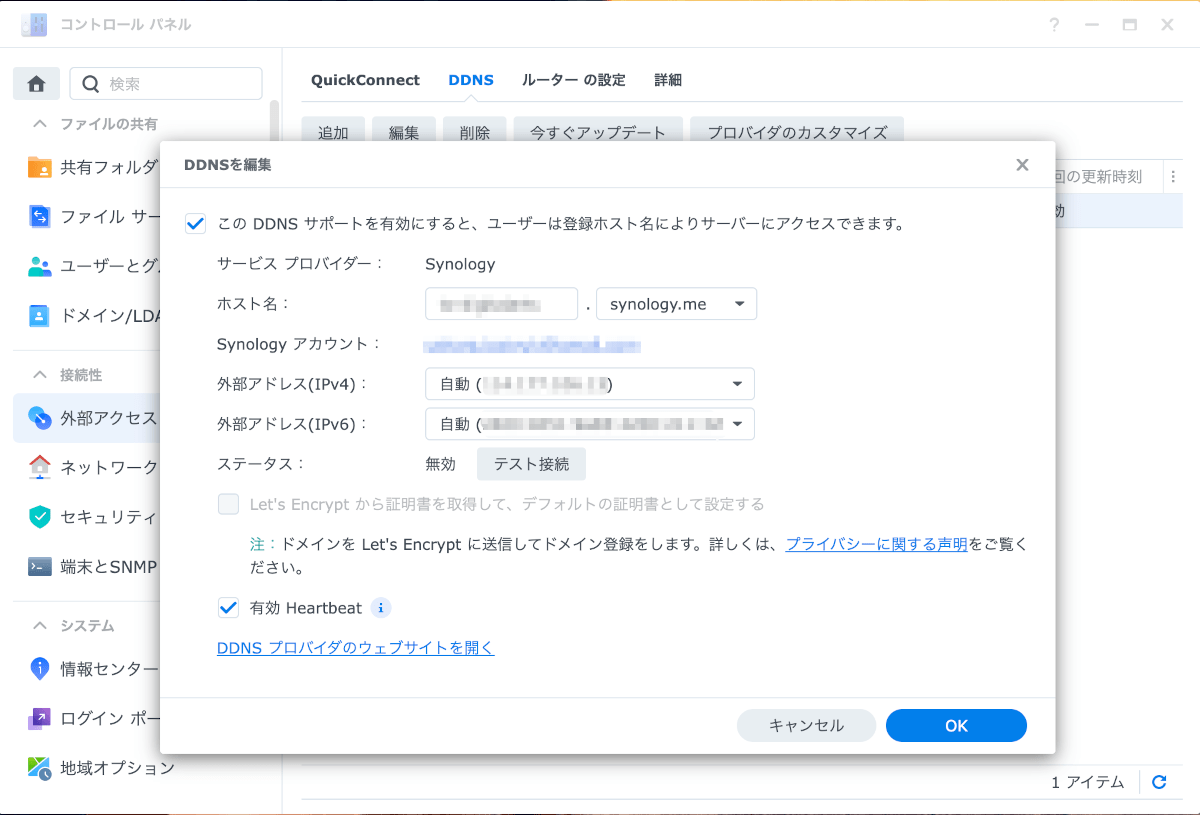
Task: Open the プライバシーに関する声明 link
Action: [876, 544]
